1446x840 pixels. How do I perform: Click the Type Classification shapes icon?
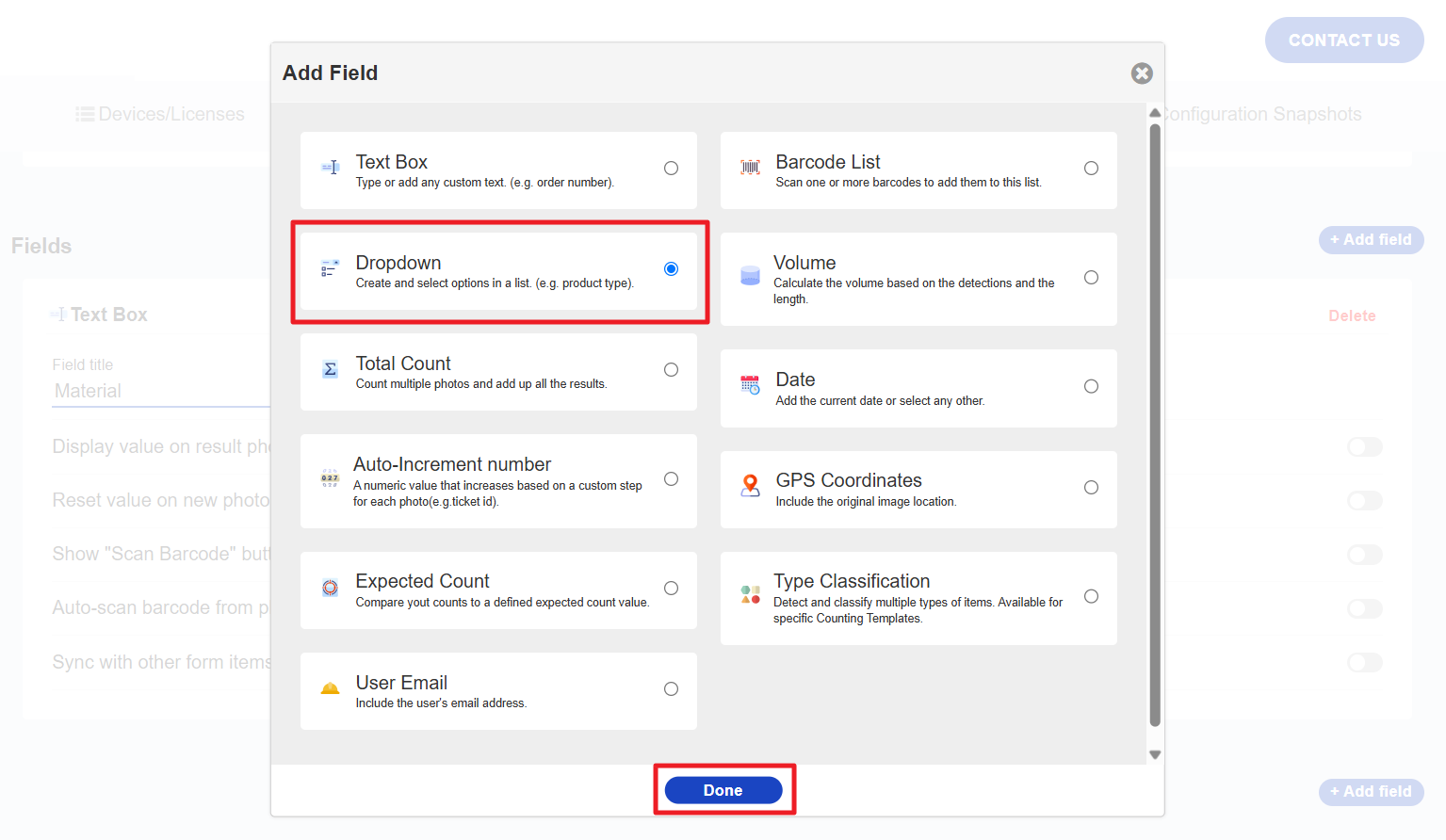pyautogui.click(x=750, y=594)
